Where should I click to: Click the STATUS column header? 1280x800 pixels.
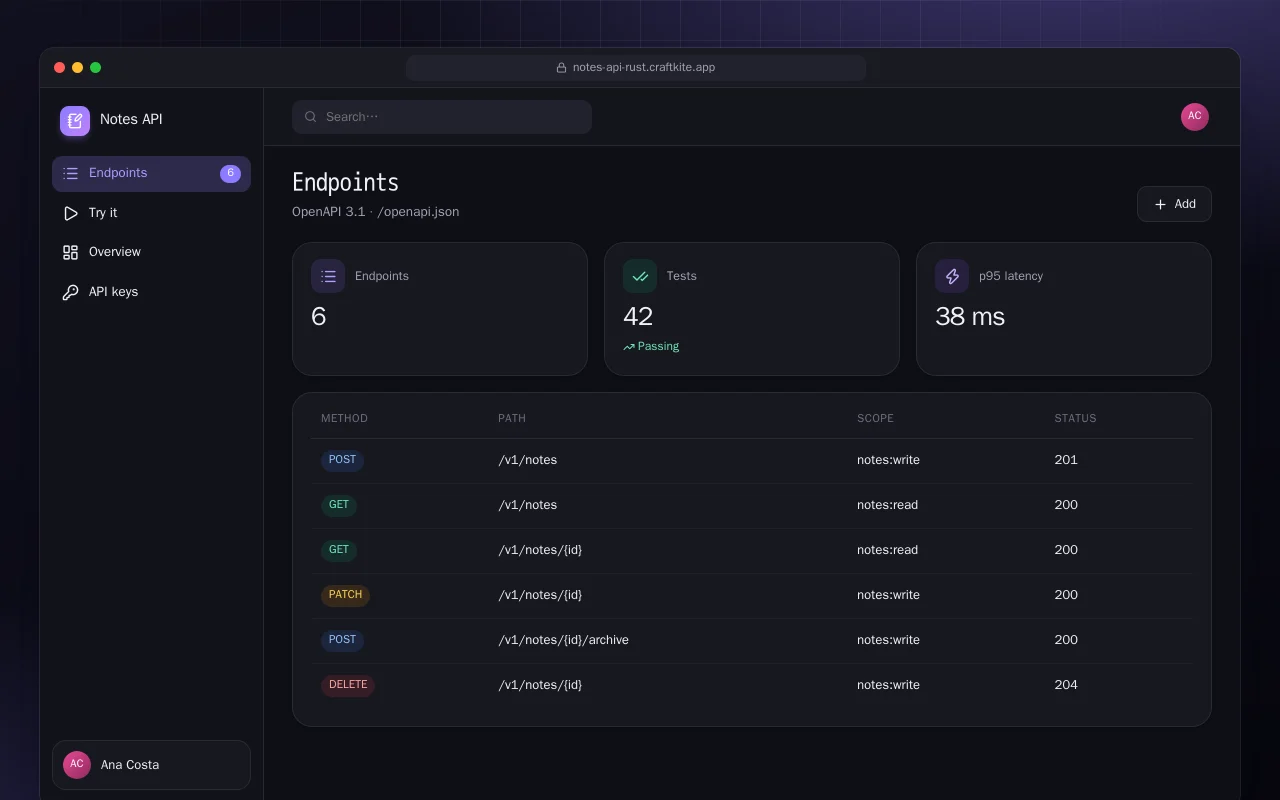click(x=1075, y=418)
